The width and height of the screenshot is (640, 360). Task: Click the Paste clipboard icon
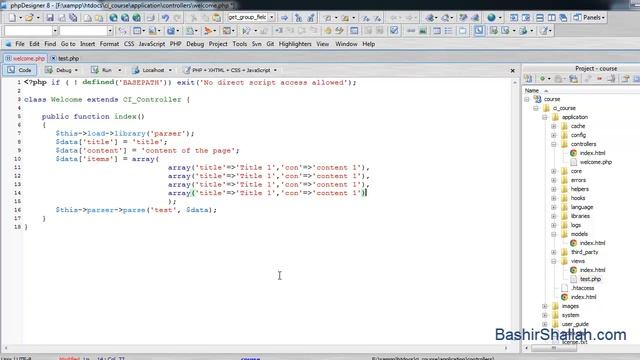216,18
